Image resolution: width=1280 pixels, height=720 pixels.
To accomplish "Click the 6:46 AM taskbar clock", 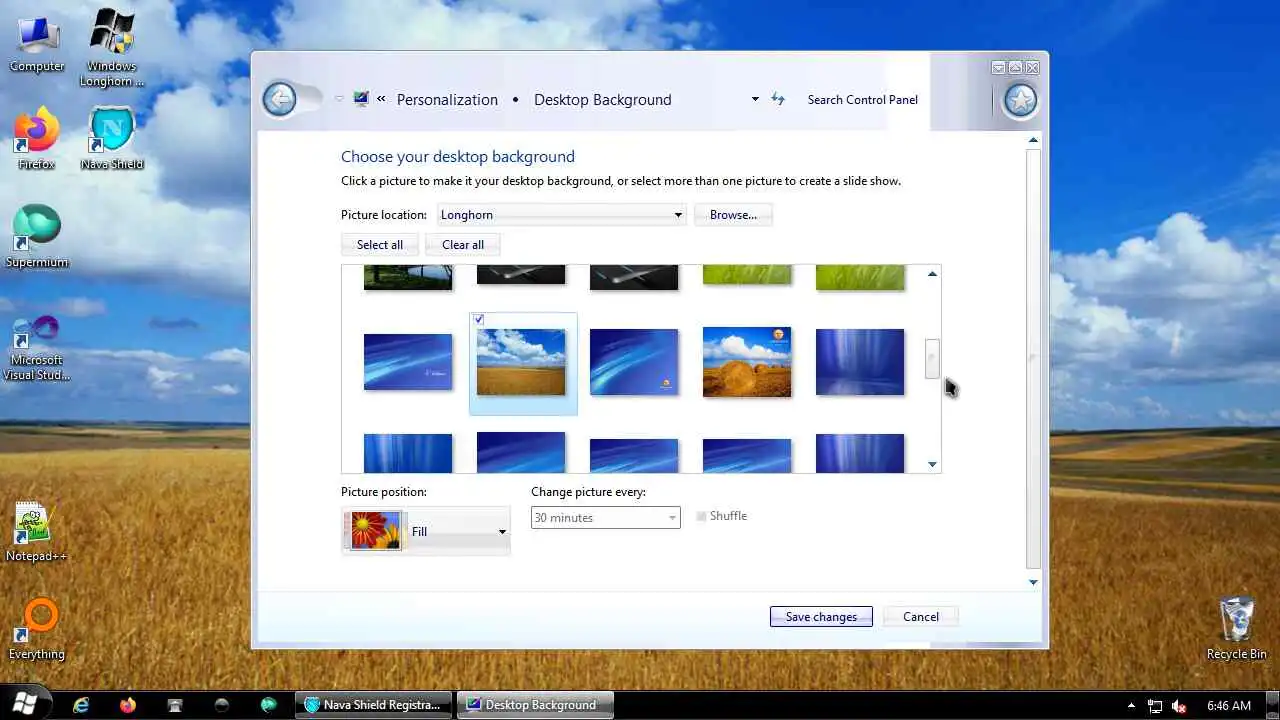I will click(x=1229, y=705).
